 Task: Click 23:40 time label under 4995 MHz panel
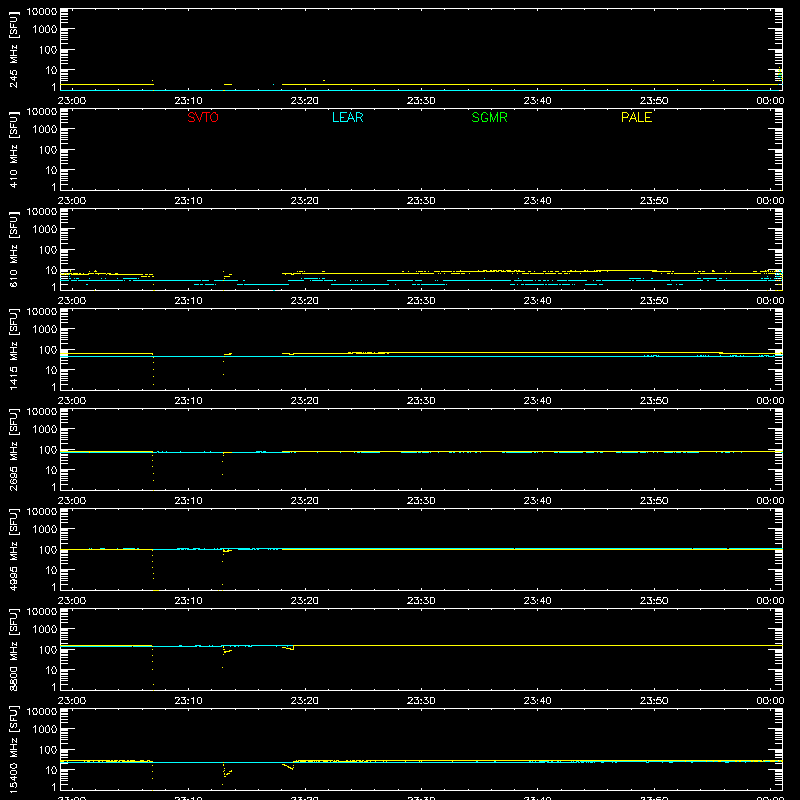click(537, 601)
